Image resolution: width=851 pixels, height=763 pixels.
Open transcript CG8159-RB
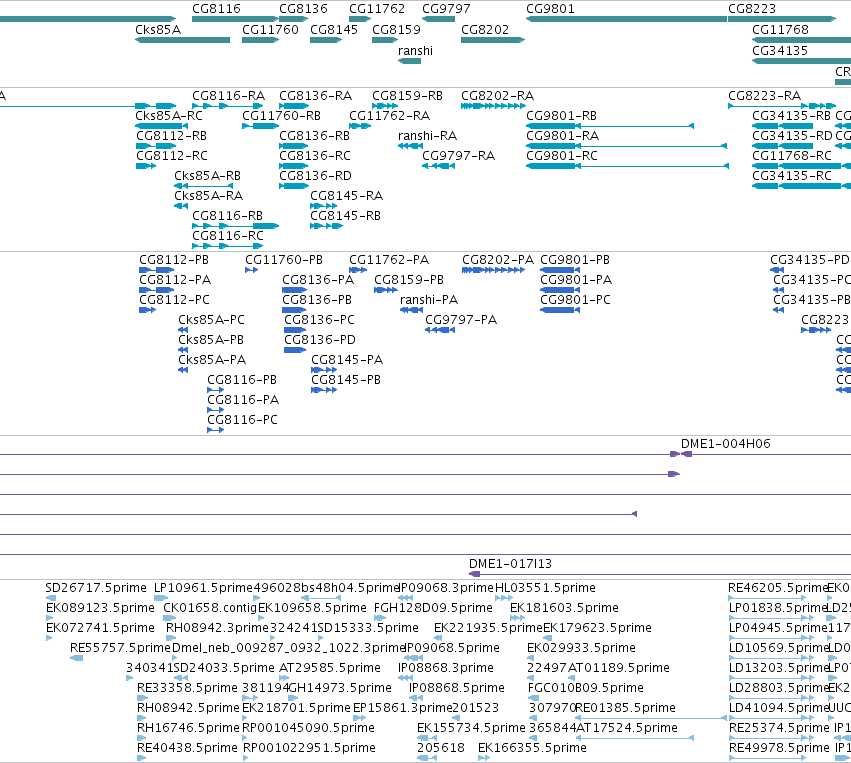[385, 106]
